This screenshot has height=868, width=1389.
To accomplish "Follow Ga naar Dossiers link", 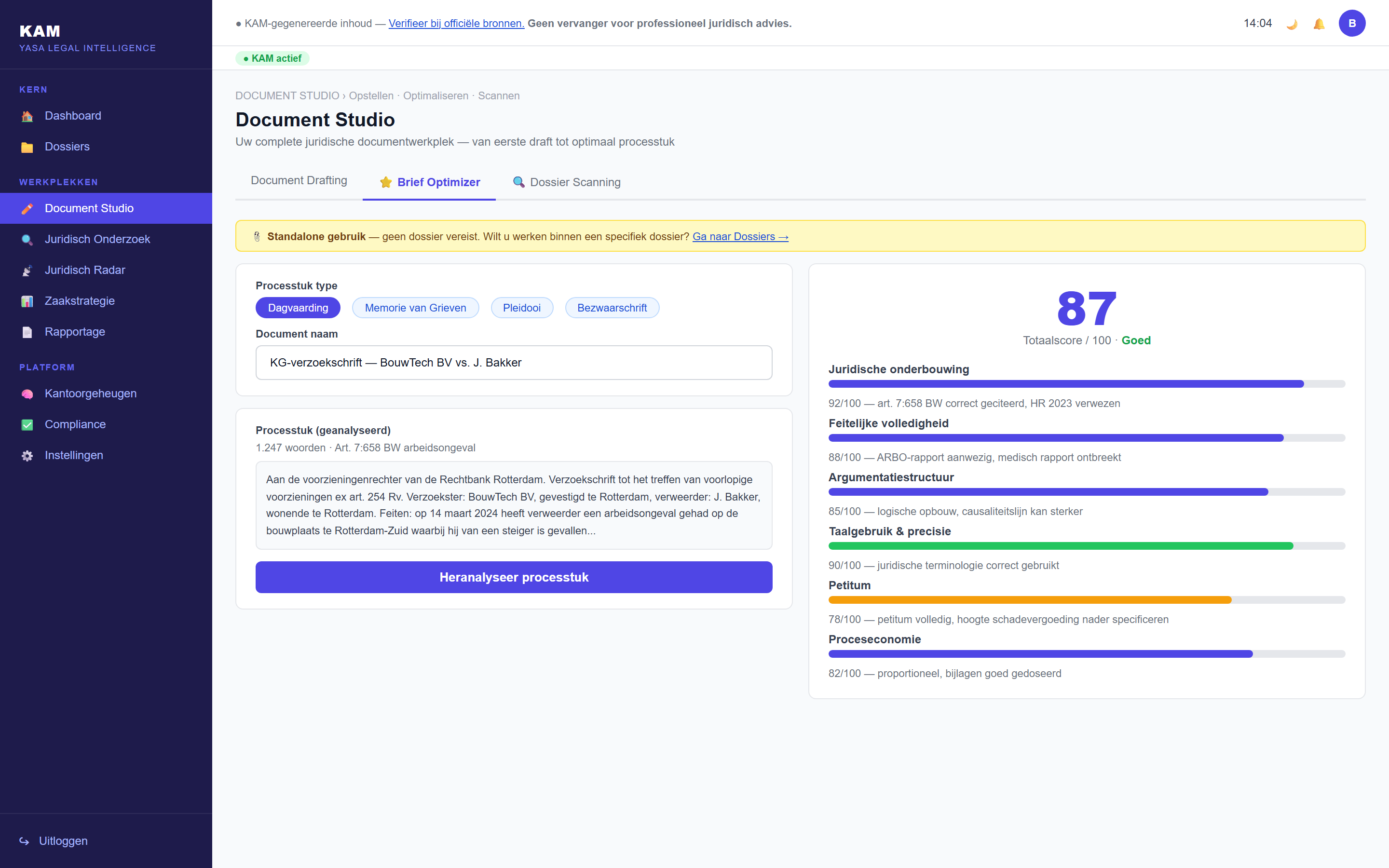I will point(740,236).
